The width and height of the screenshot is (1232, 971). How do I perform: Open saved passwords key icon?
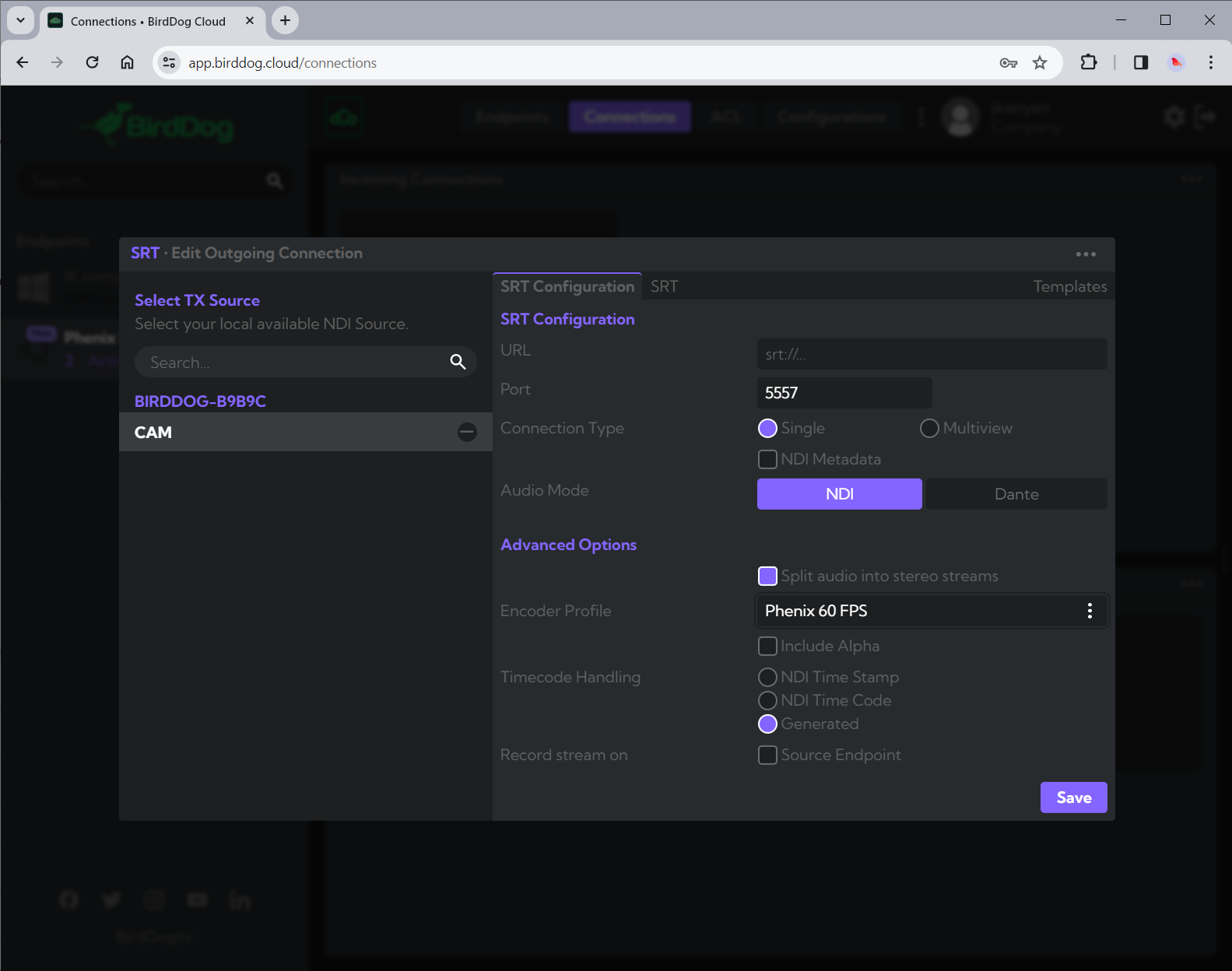click(1009, 62)
